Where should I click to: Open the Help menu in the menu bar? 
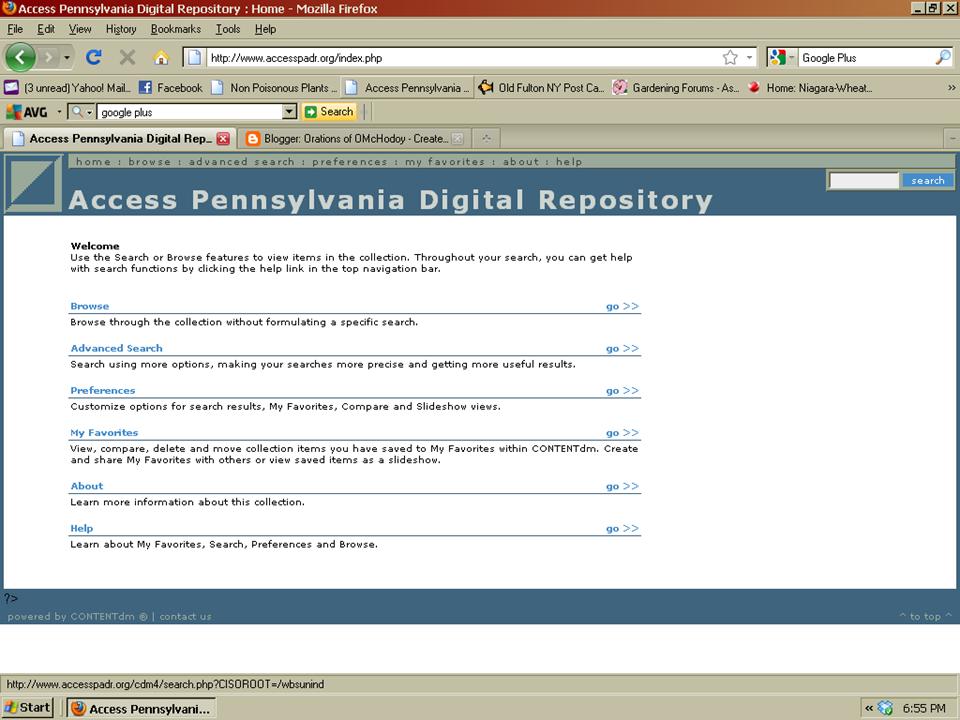(x=265, y=29)
